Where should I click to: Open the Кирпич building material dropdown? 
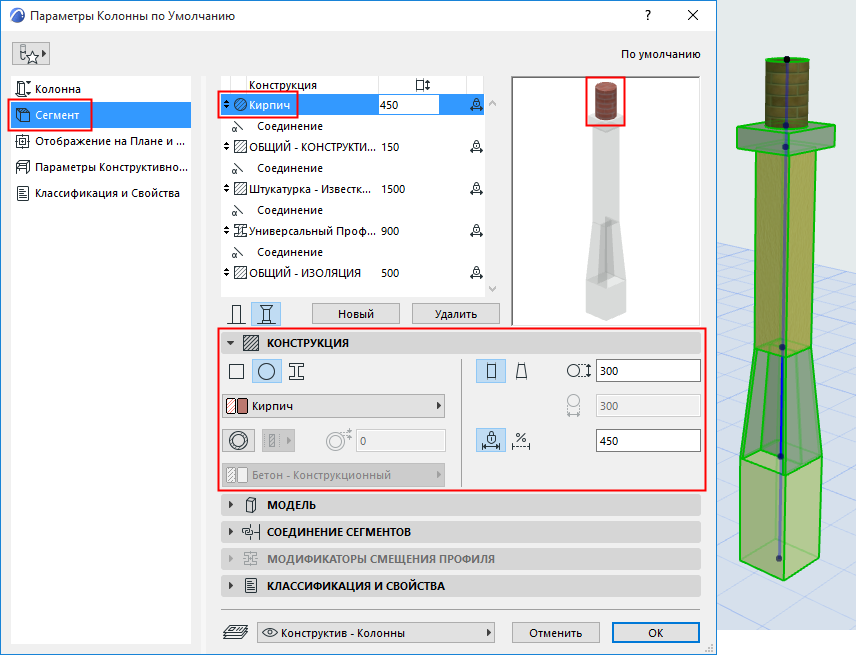point(333,406)
